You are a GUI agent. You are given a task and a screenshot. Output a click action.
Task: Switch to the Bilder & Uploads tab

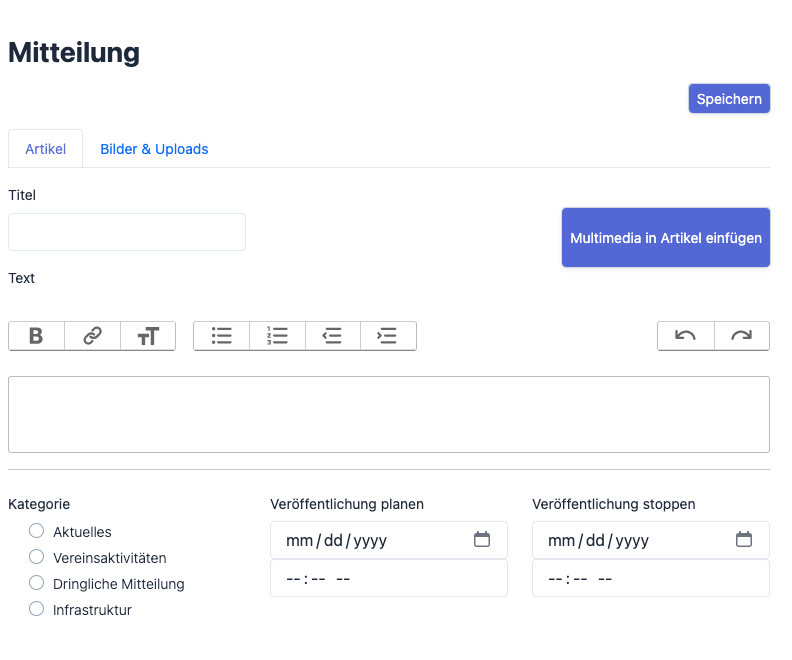click(x=154, y=149)
